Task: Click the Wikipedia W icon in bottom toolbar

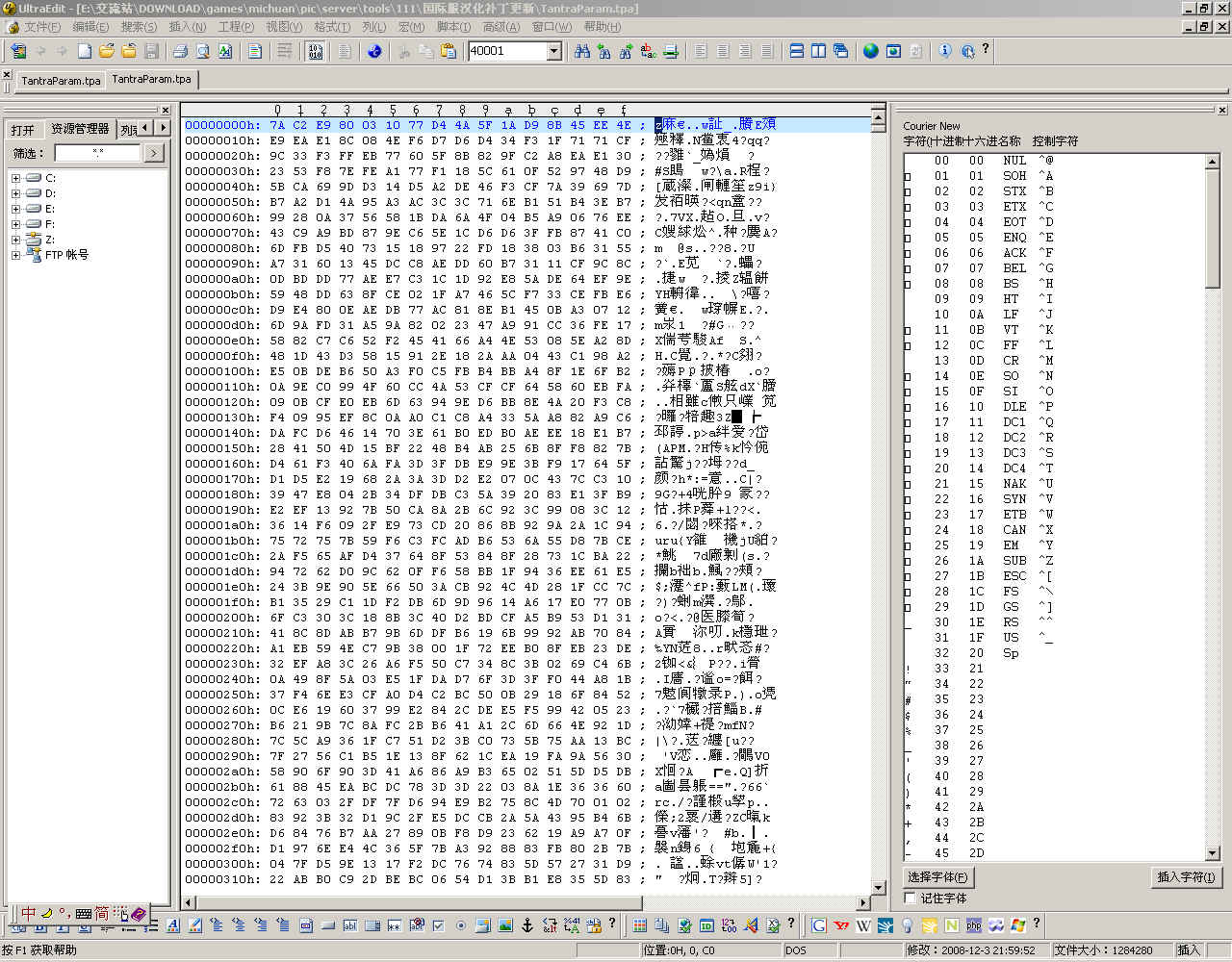Action: 862,925
